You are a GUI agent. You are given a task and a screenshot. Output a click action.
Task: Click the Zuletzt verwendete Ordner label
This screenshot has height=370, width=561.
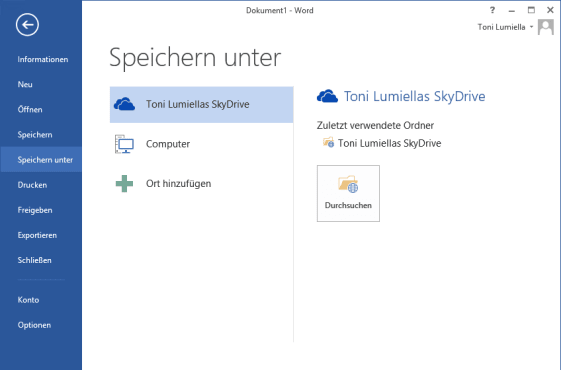coord(375,125)
